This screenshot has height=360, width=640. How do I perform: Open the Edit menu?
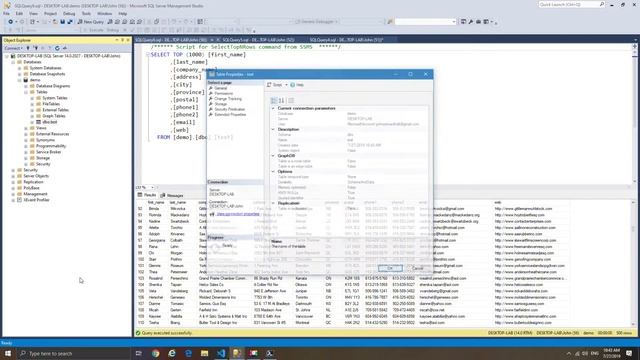point(19,13)
